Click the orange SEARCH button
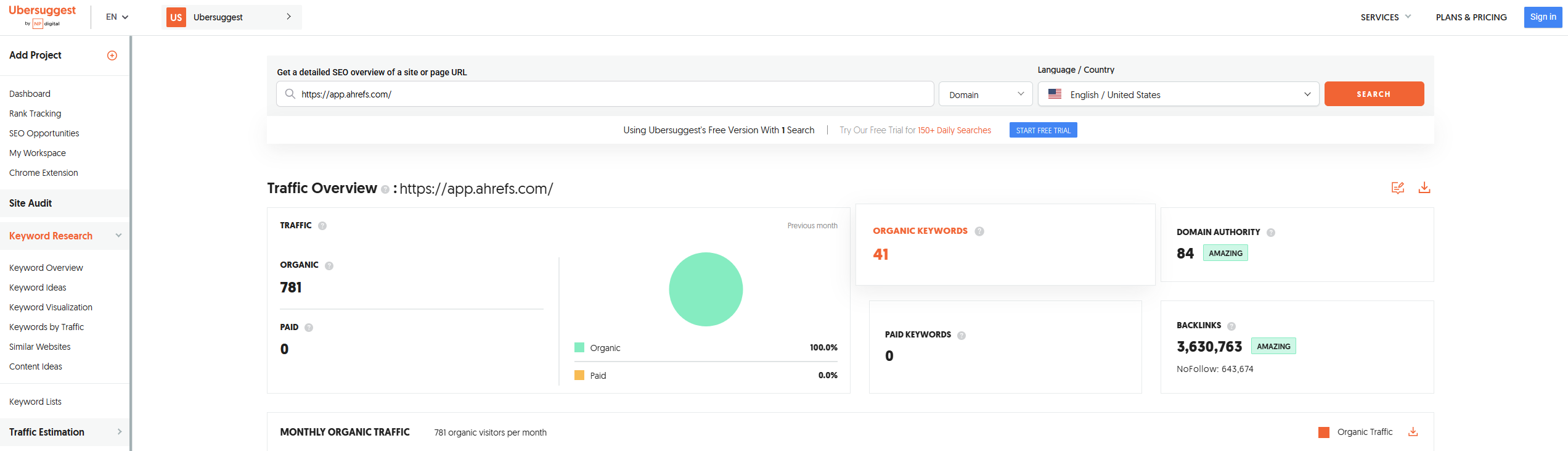Viewport: 1568px width, 451px height. pyautogui.click(x=1374, y=94)
